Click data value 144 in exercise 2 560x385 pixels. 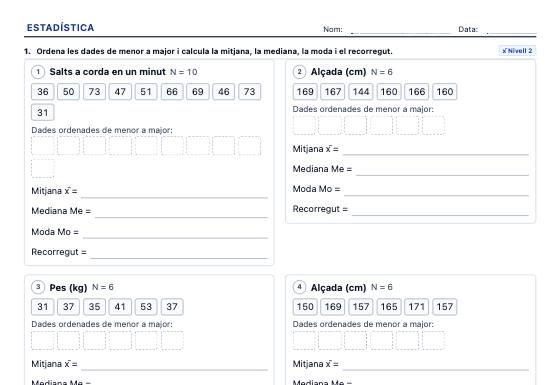click(x=361, y=92)
